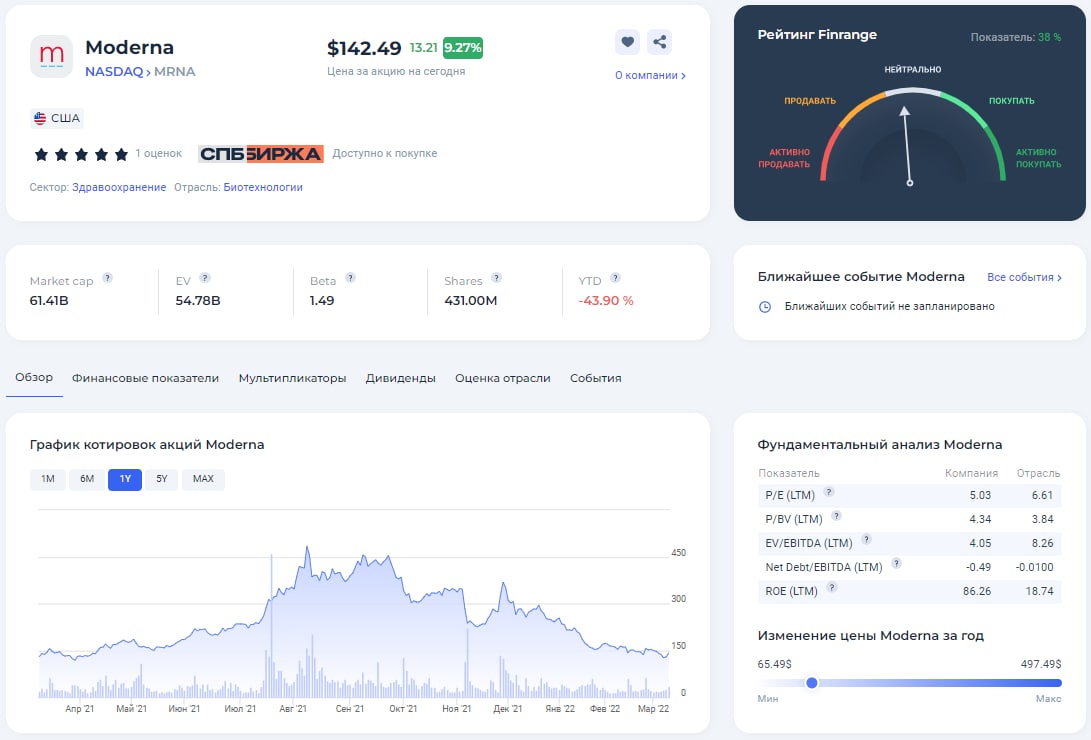The height and width of the screenshot is (740, 1091).
Task: Click the Moderna company name heading
Action: [x=129, y=47]
